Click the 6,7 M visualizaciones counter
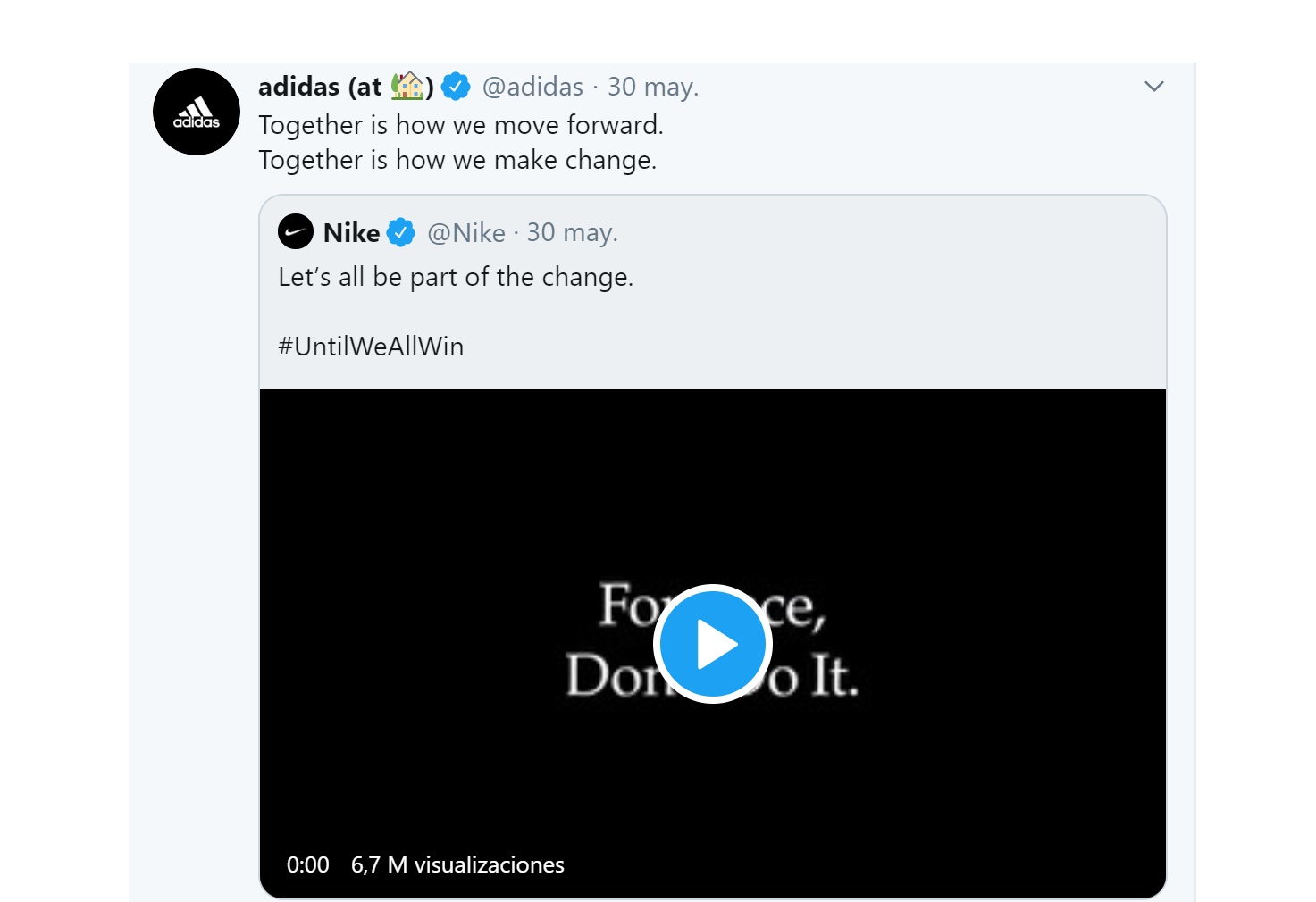This screenshot has height=902, width=1316. click(x=457, y=864)
